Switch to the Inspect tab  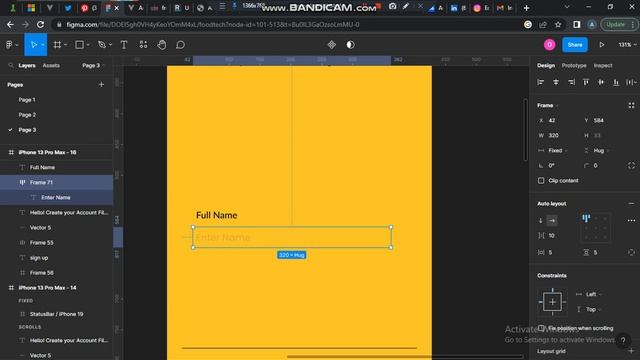point(603,65)
